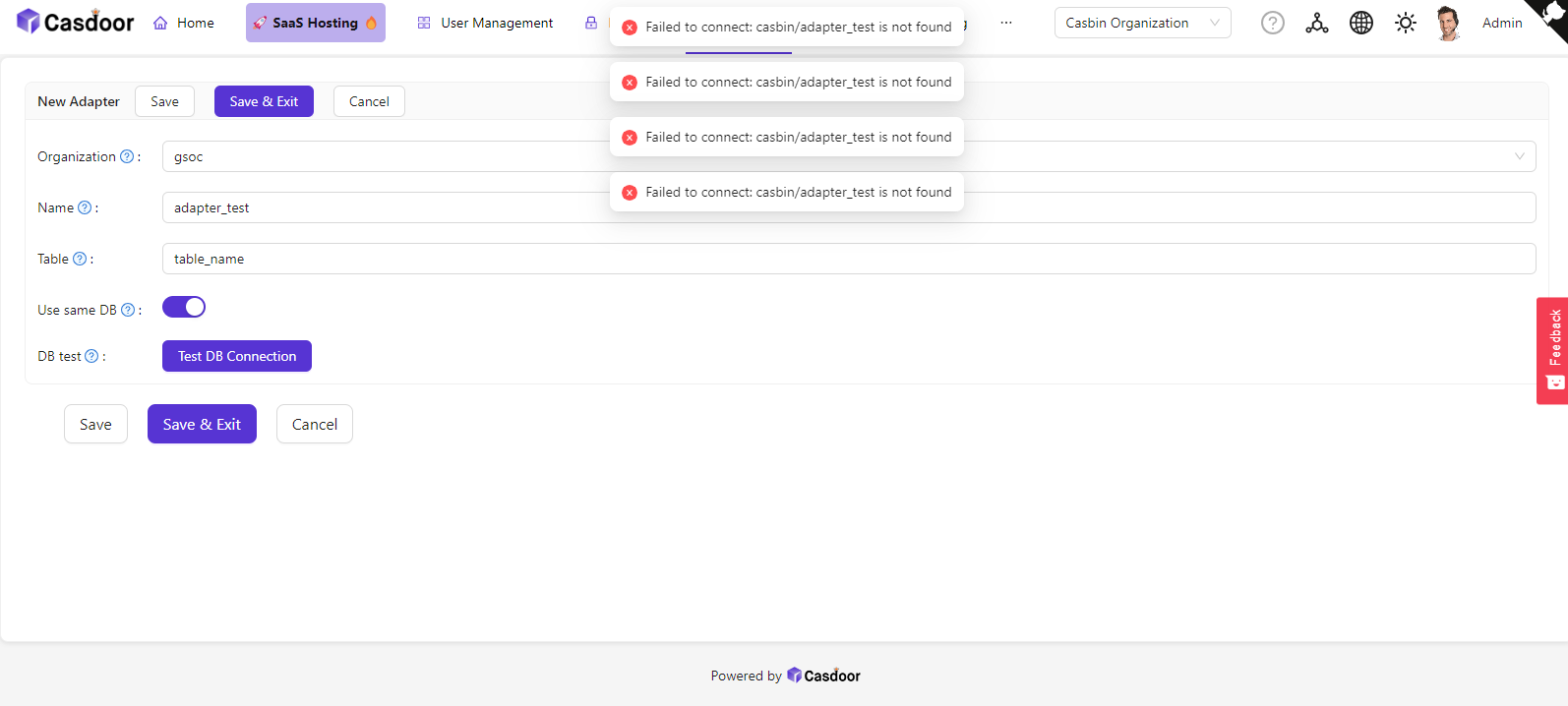Click the large Save & Exit button below the form
The image size is (1568, 706).
(202, 424)
